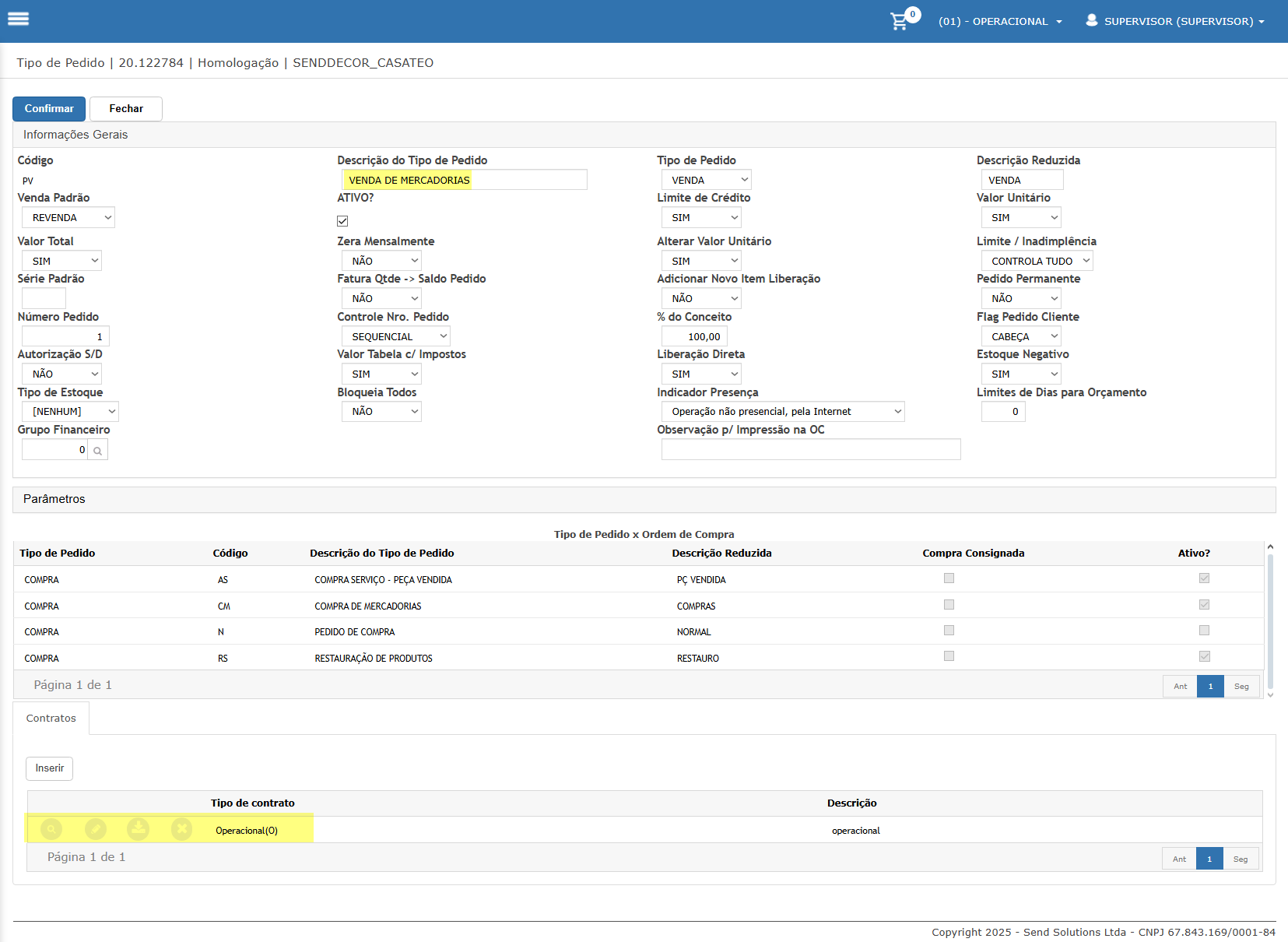Delete the Operacional contract with X icon
The height and width of the screenshot is (942, 1288).
(x=181, y=829)
